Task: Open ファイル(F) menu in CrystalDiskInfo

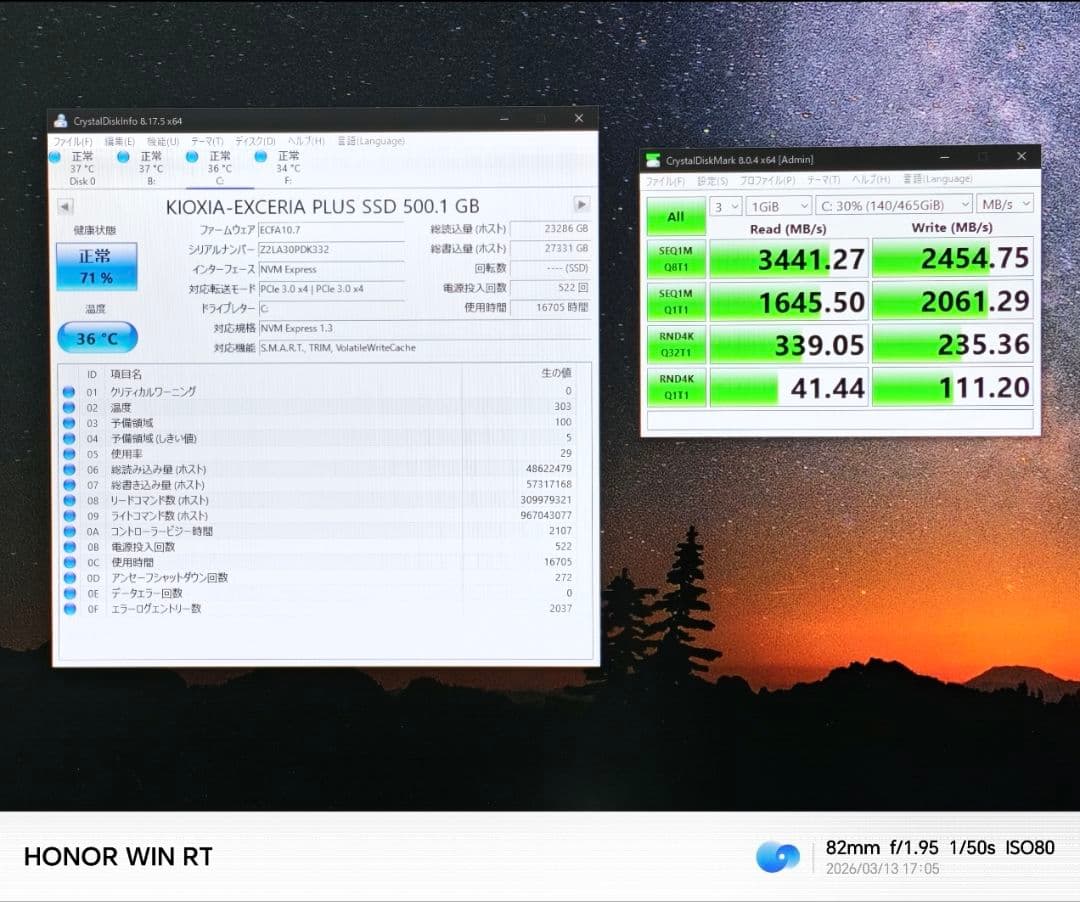Action: (x=73, y=141)
